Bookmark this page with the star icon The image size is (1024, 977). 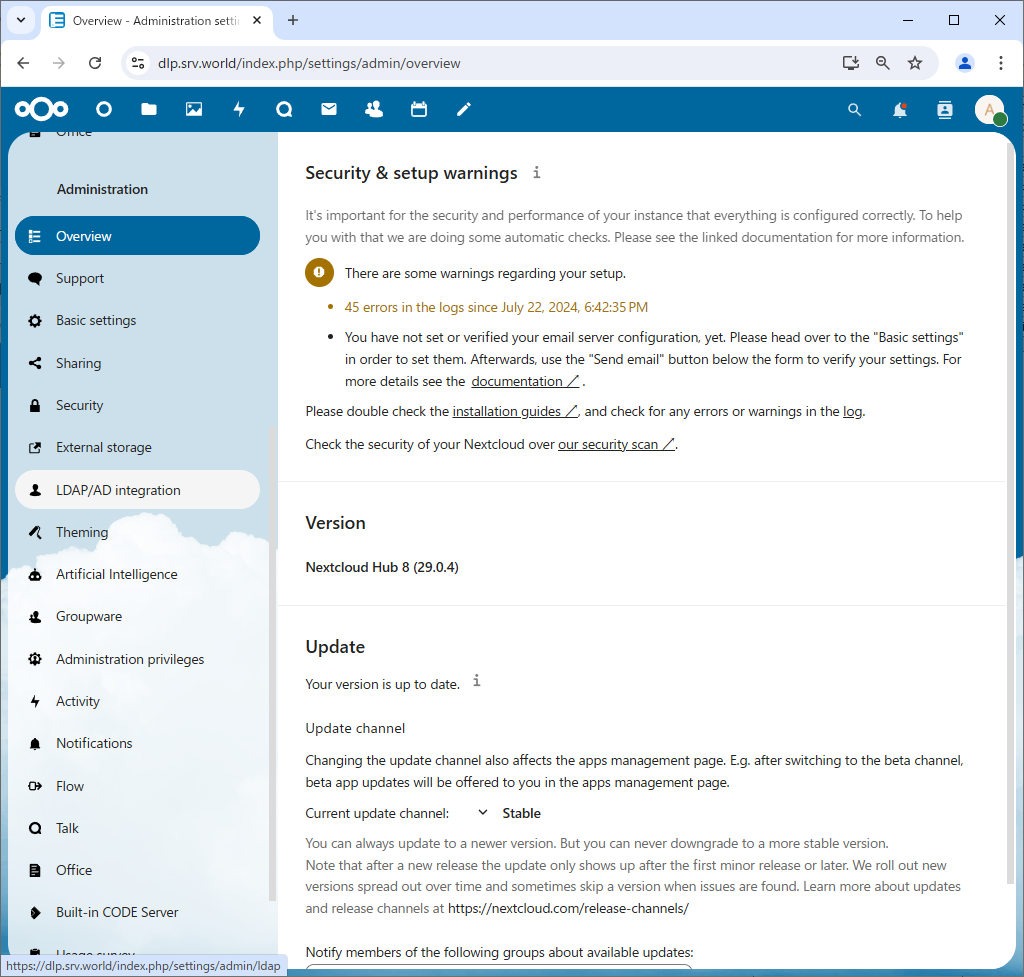(915, 63)
